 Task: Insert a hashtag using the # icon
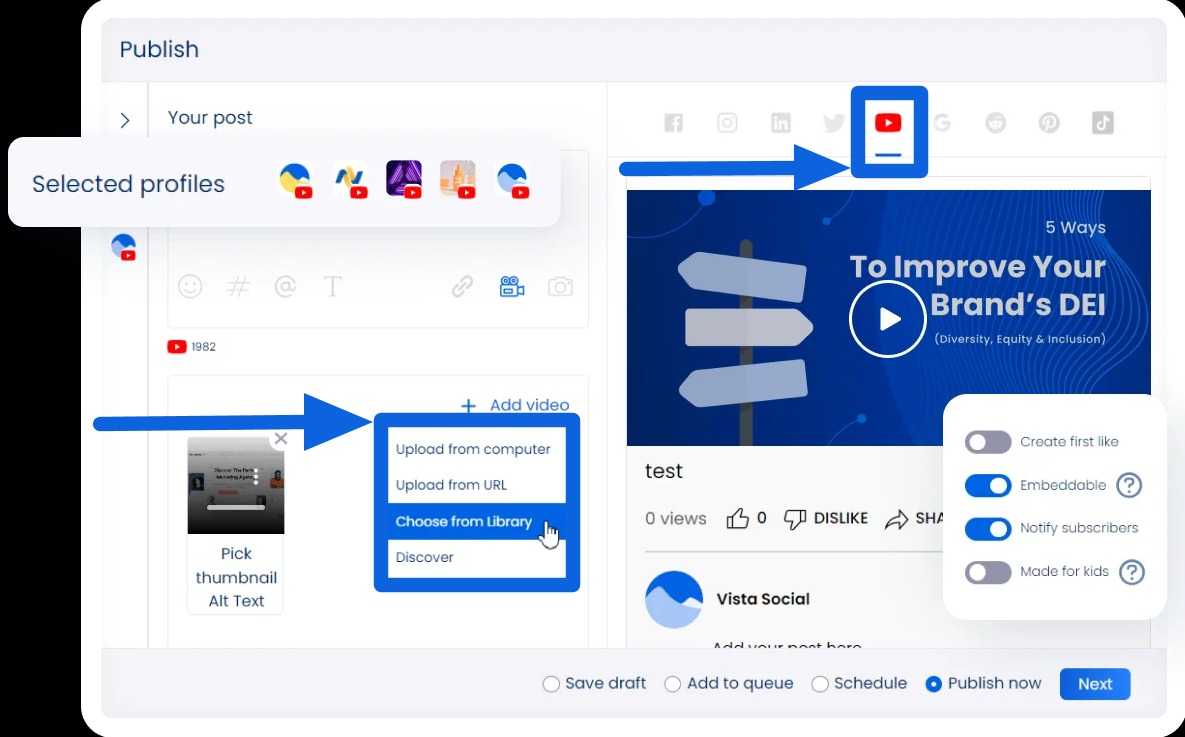tap(238, 287)
